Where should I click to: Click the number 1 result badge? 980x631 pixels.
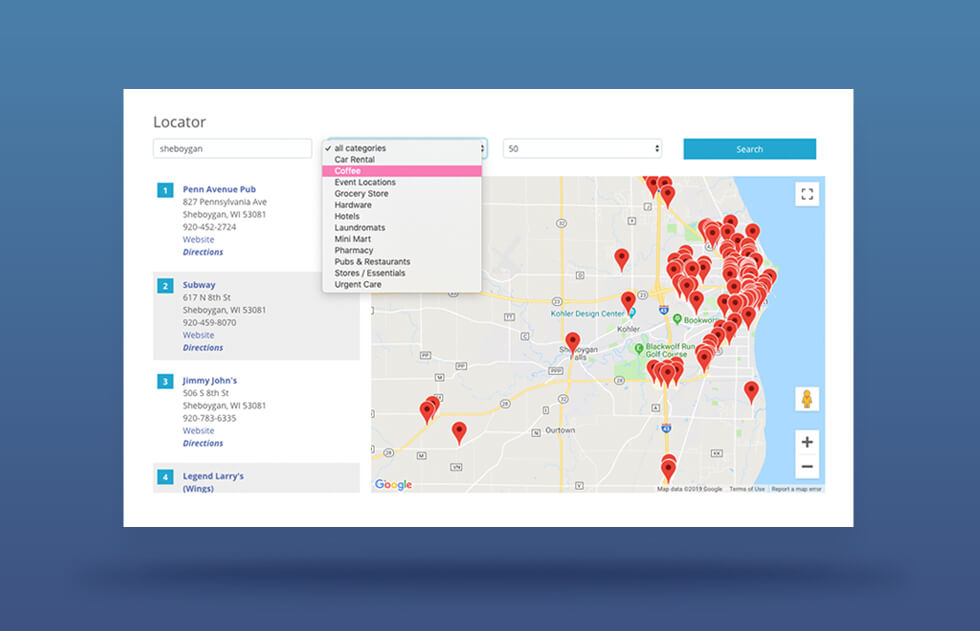165,190
